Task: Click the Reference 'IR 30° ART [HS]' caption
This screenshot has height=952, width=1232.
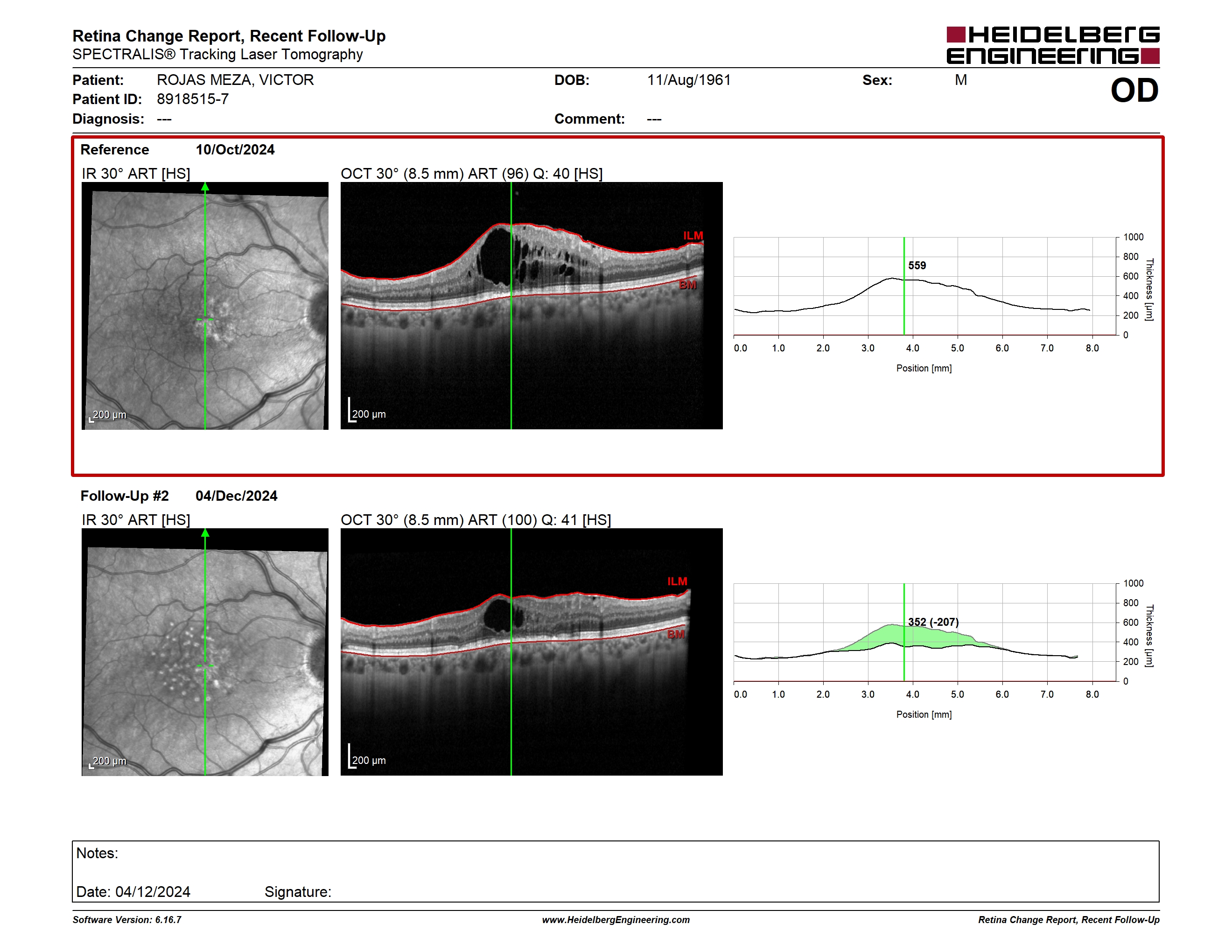Action: point(136,174)
